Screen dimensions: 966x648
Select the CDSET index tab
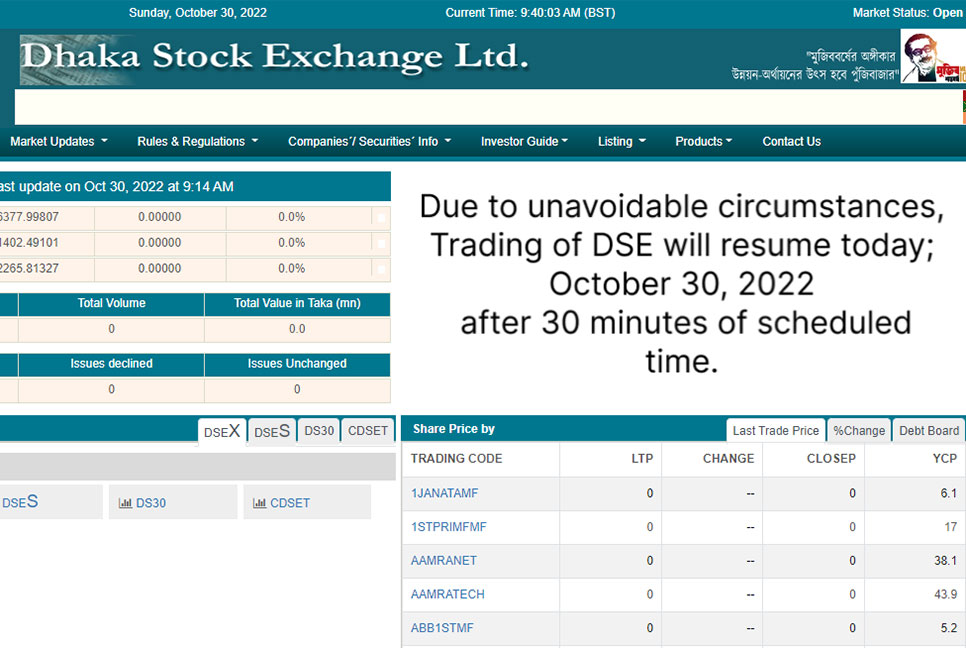[x=368, y=431]
